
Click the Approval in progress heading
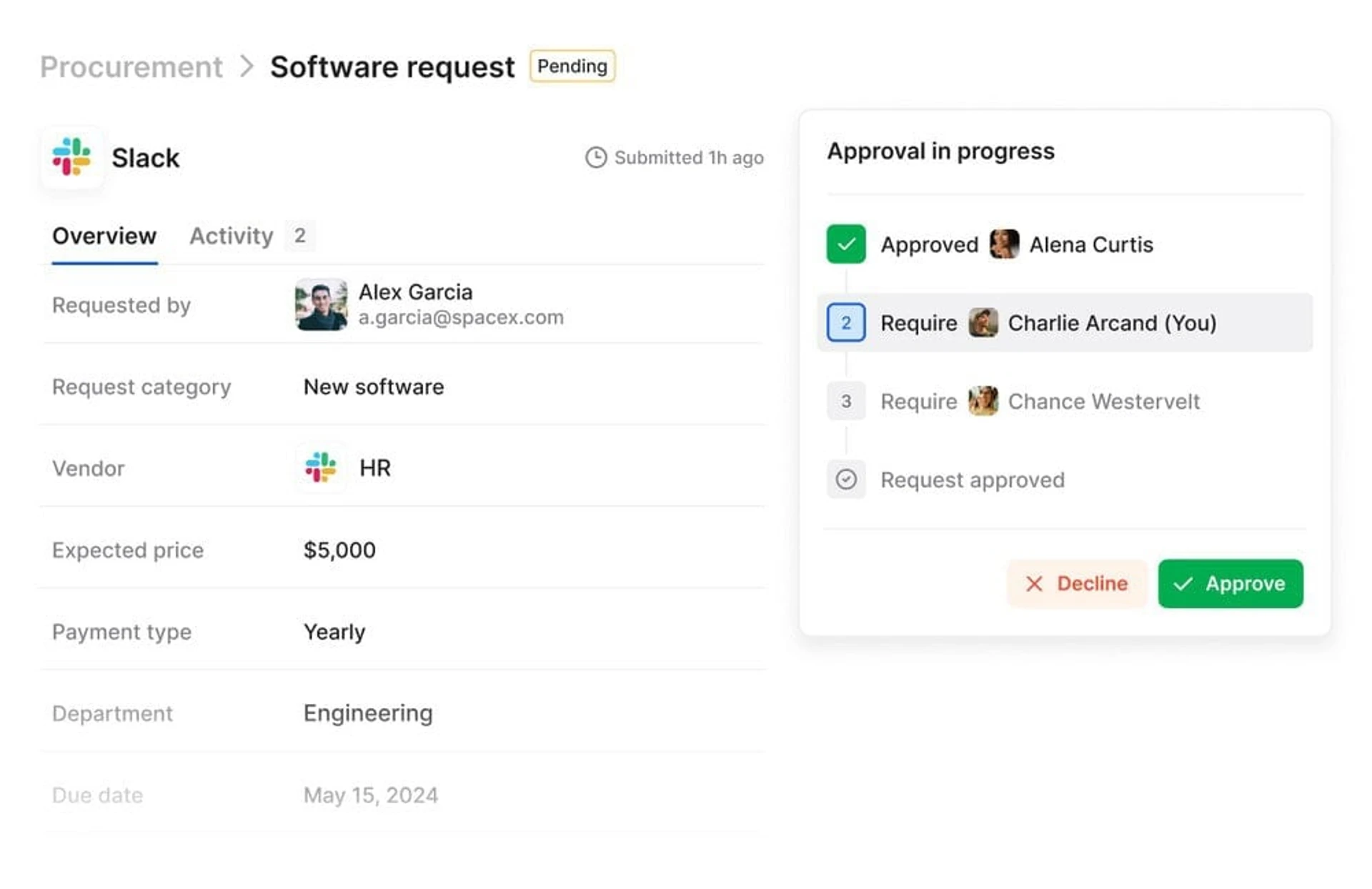pos(940,152)
